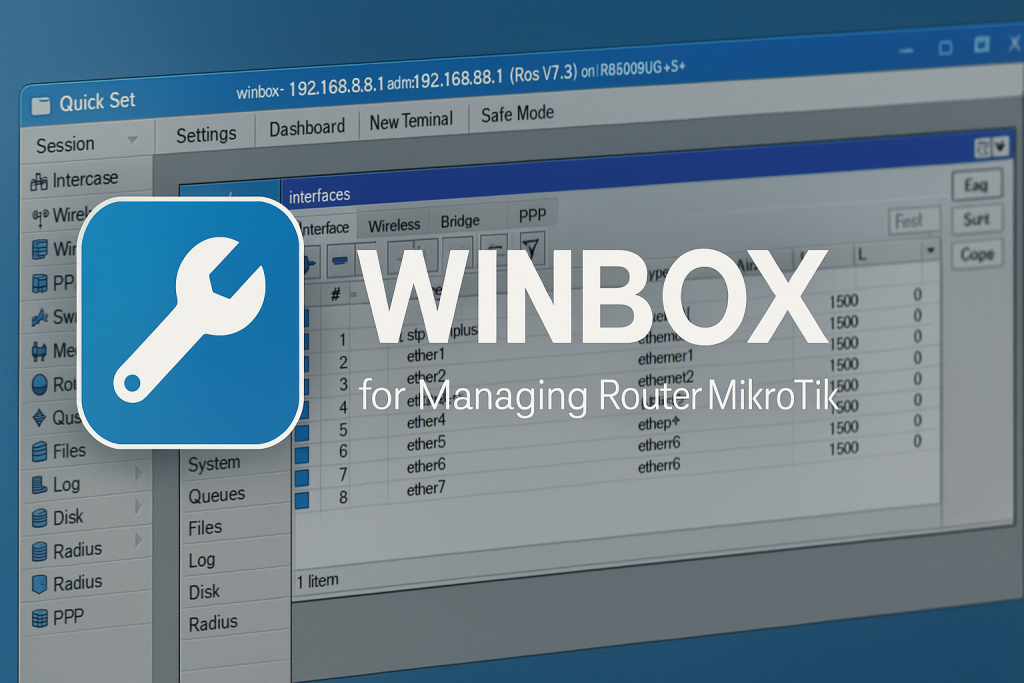Click the icon left of interfaces window arrow

[x=982, y=149]
